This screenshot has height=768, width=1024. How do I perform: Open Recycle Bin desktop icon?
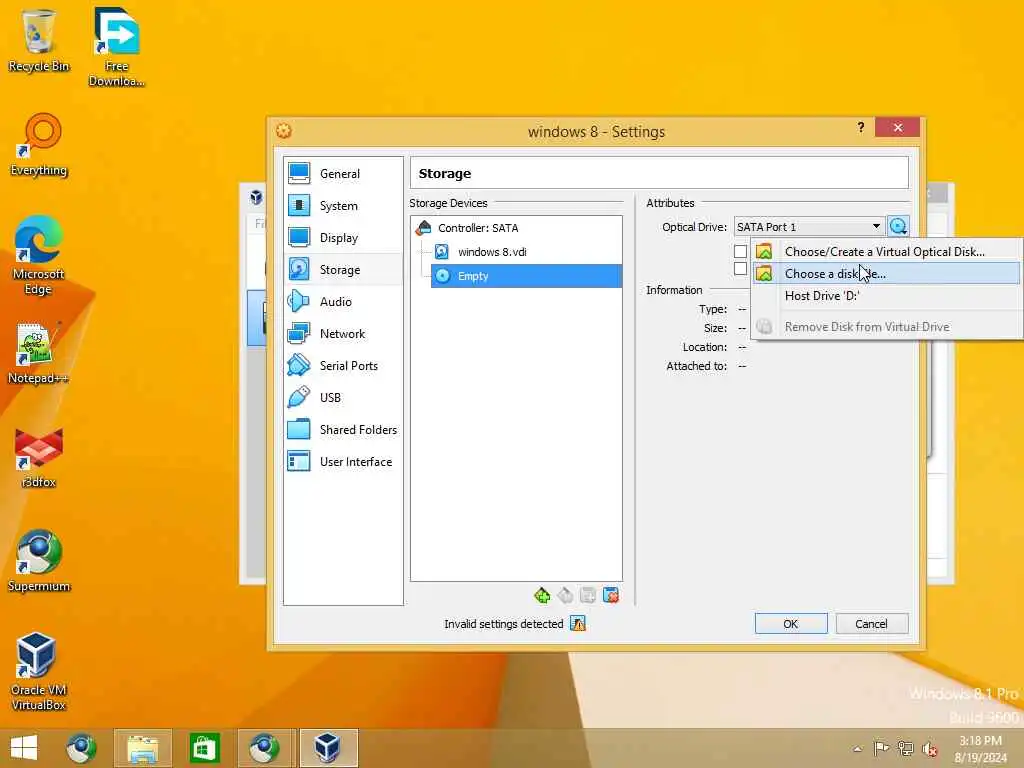39,40
